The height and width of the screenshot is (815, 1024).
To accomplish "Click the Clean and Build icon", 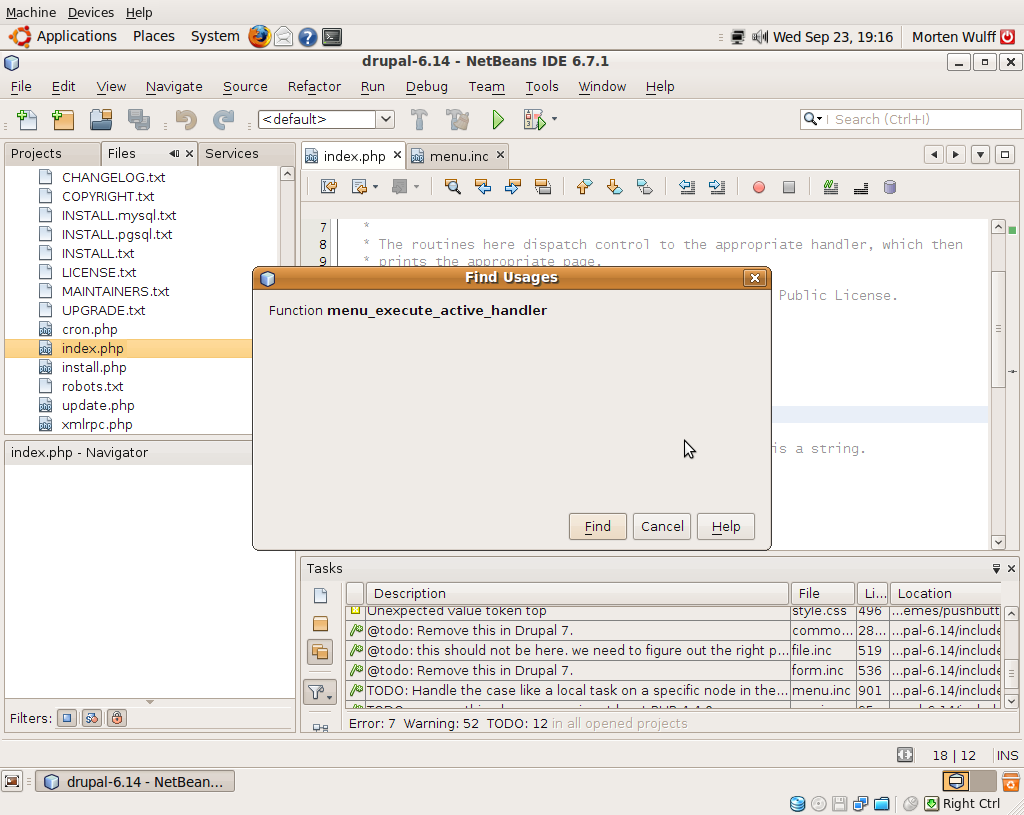I will click(457, 120).
